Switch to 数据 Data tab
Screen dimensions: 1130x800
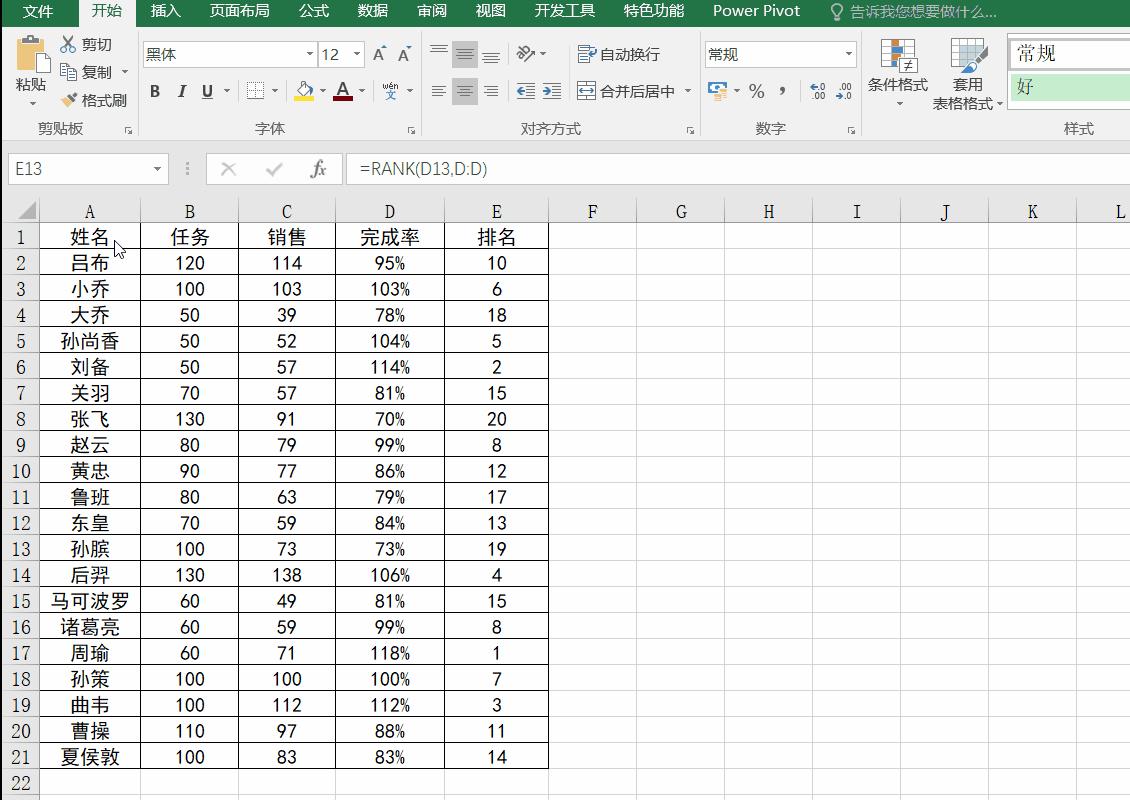tap(373, 12)
